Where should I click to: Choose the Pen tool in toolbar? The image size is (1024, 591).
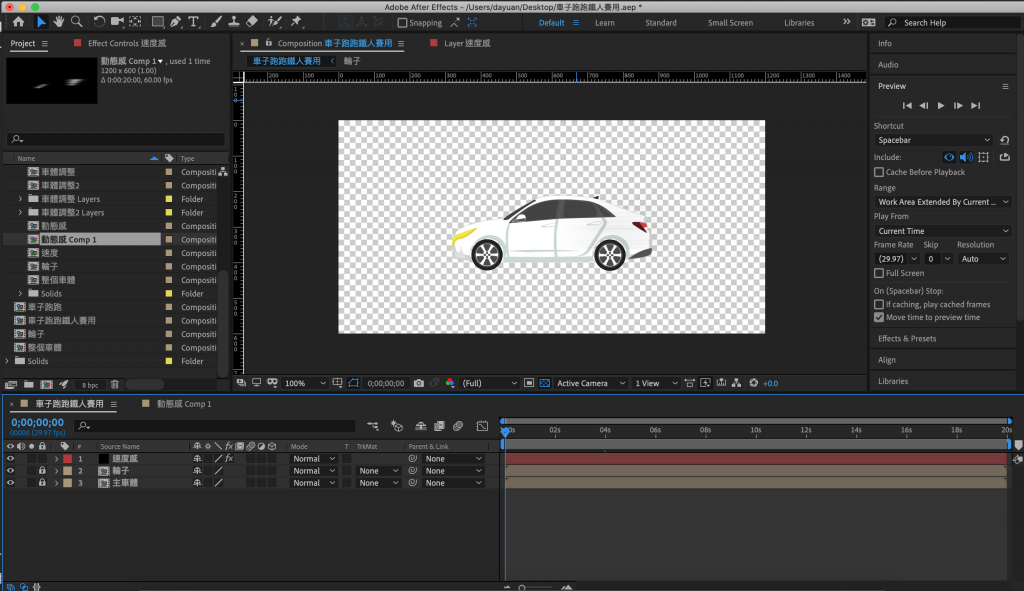pyautogui.click(x=176, y=22)
